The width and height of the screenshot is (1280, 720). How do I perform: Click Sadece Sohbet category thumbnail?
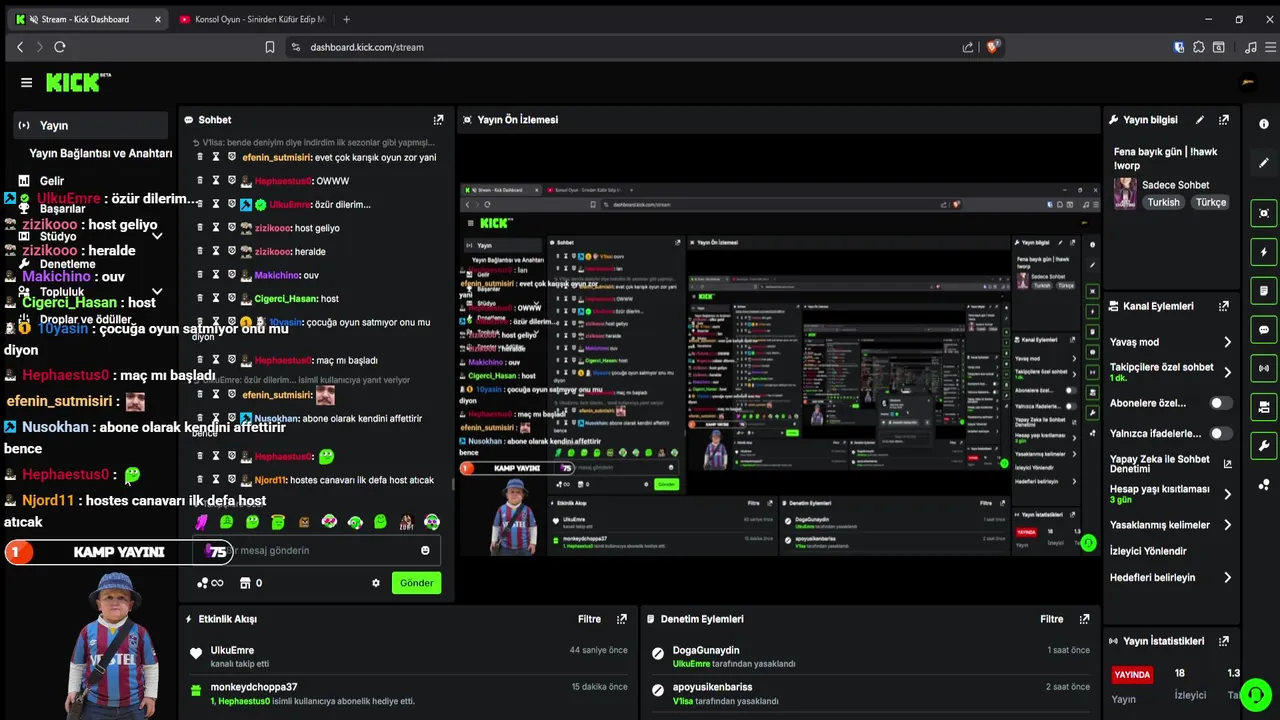[1125, 193]
